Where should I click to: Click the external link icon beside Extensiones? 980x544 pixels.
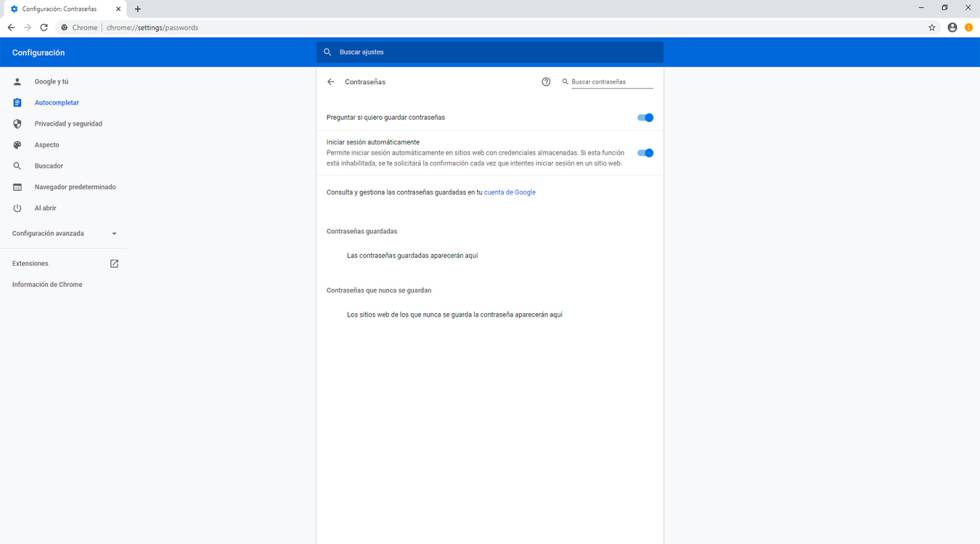[114, 264]
